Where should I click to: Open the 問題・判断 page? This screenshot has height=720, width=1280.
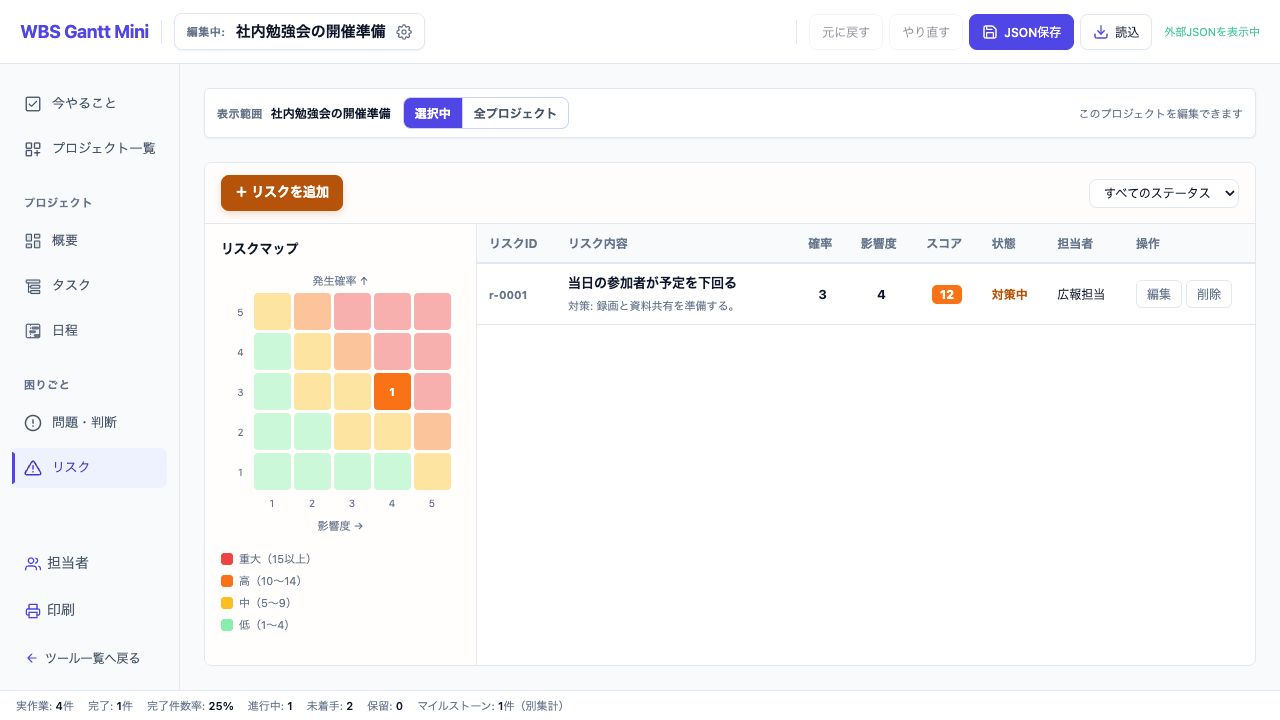(89, 422)
